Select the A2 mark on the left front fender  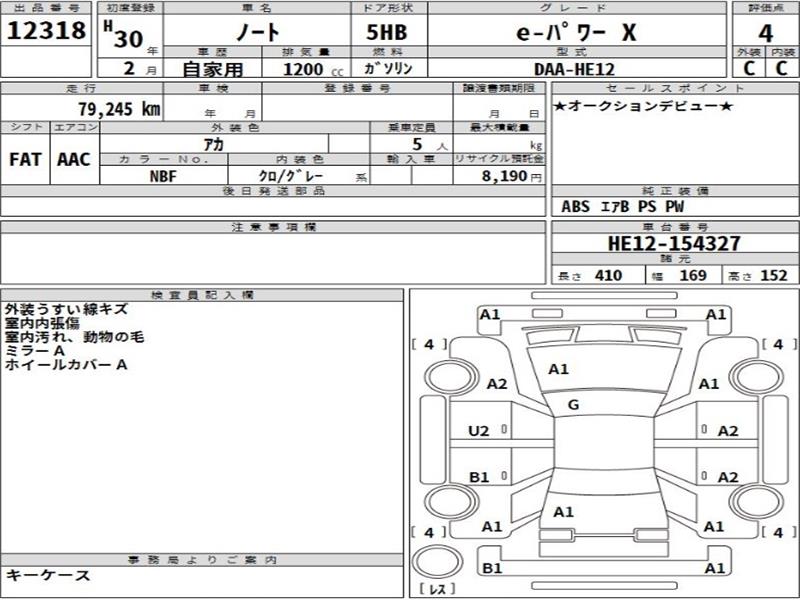497,384
